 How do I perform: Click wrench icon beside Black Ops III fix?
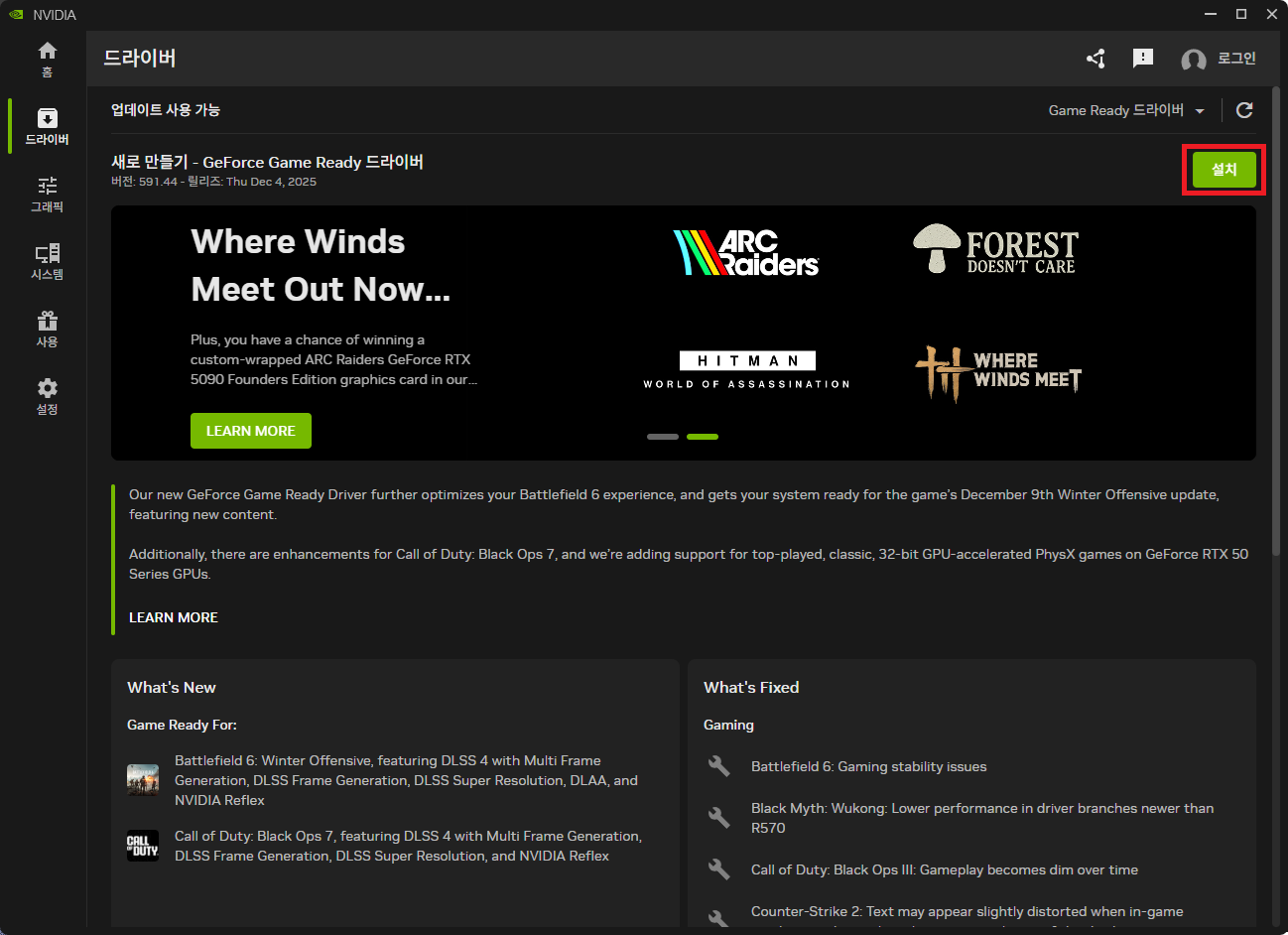coord(718,869)
